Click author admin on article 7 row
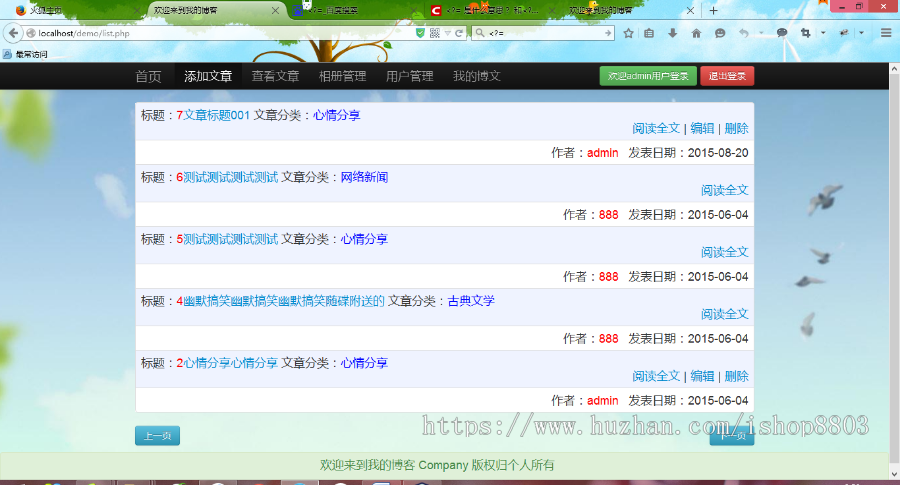Viewport: 900px width, 485px height. pyautogui.click(x=603, y=153)
